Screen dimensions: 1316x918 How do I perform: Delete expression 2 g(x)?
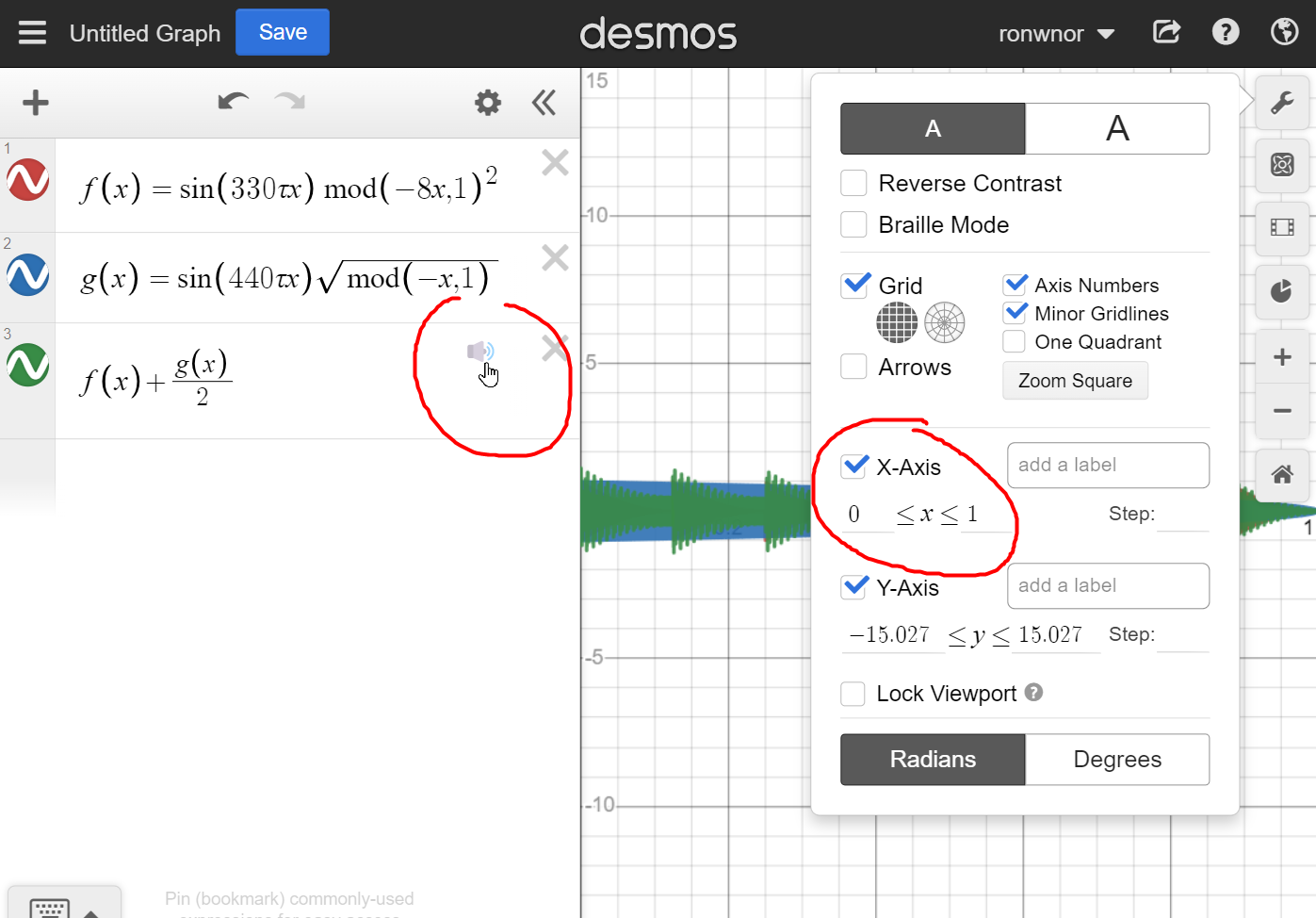pos(555,257)
